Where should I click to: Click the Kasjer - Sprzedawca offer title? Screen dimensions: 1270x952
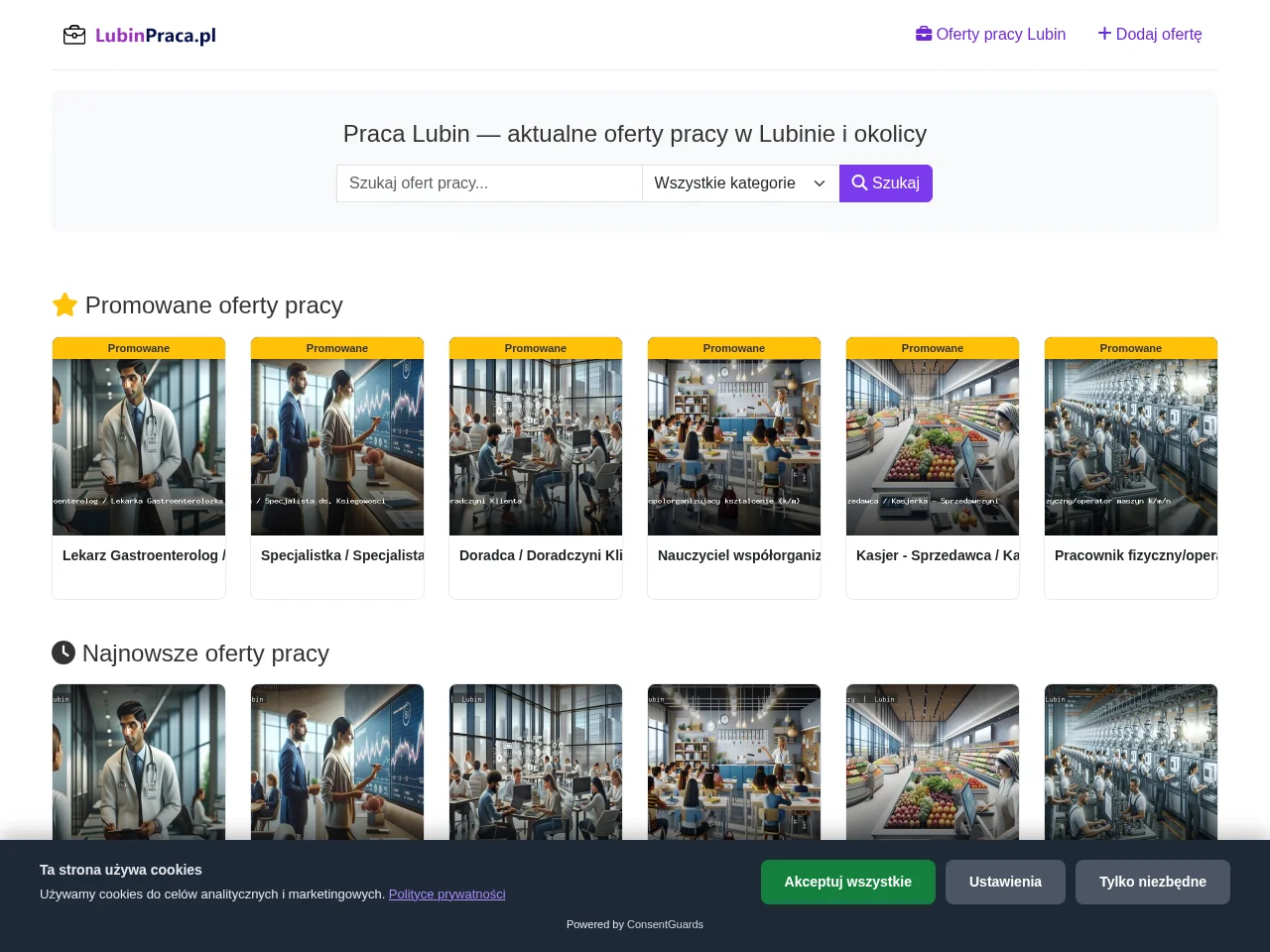(938, 555)
